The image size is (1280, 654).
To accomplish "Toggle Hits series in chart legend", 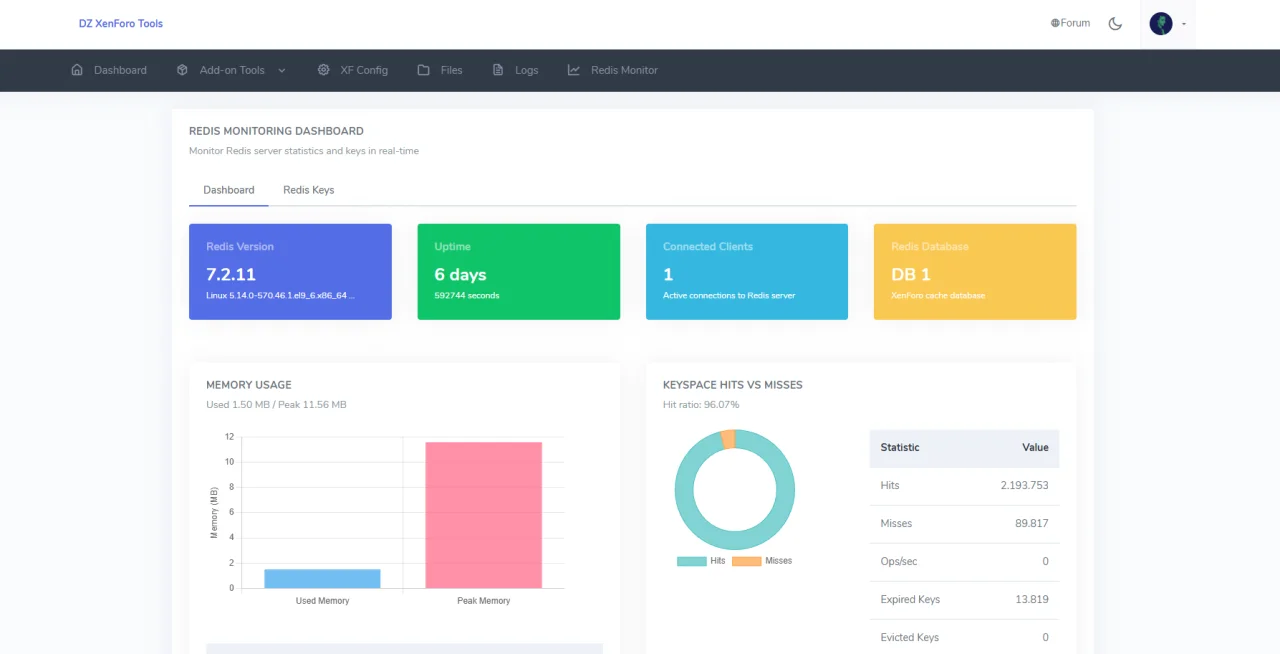I will coord(701,561).
